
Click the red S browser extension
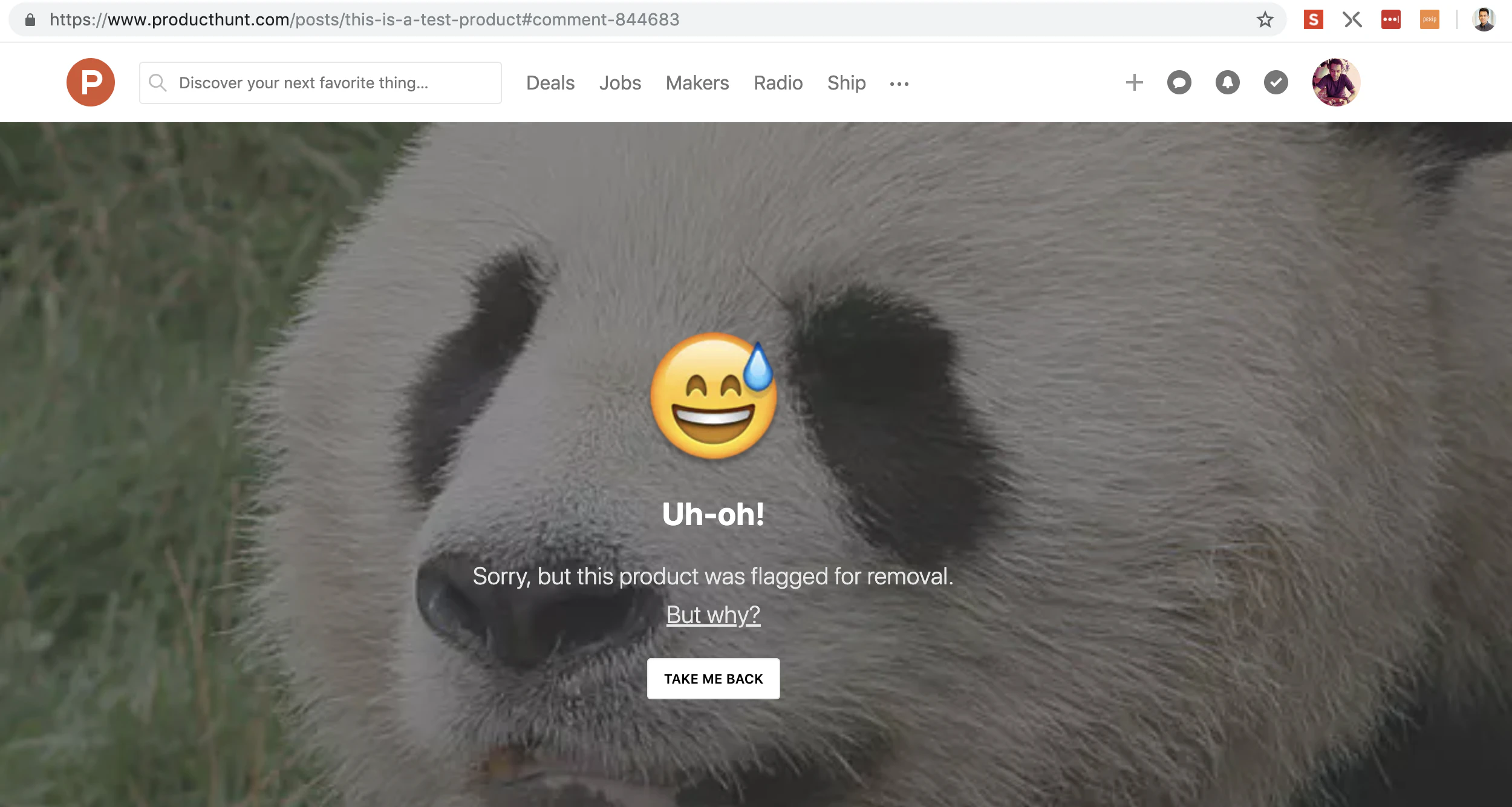1313,20
